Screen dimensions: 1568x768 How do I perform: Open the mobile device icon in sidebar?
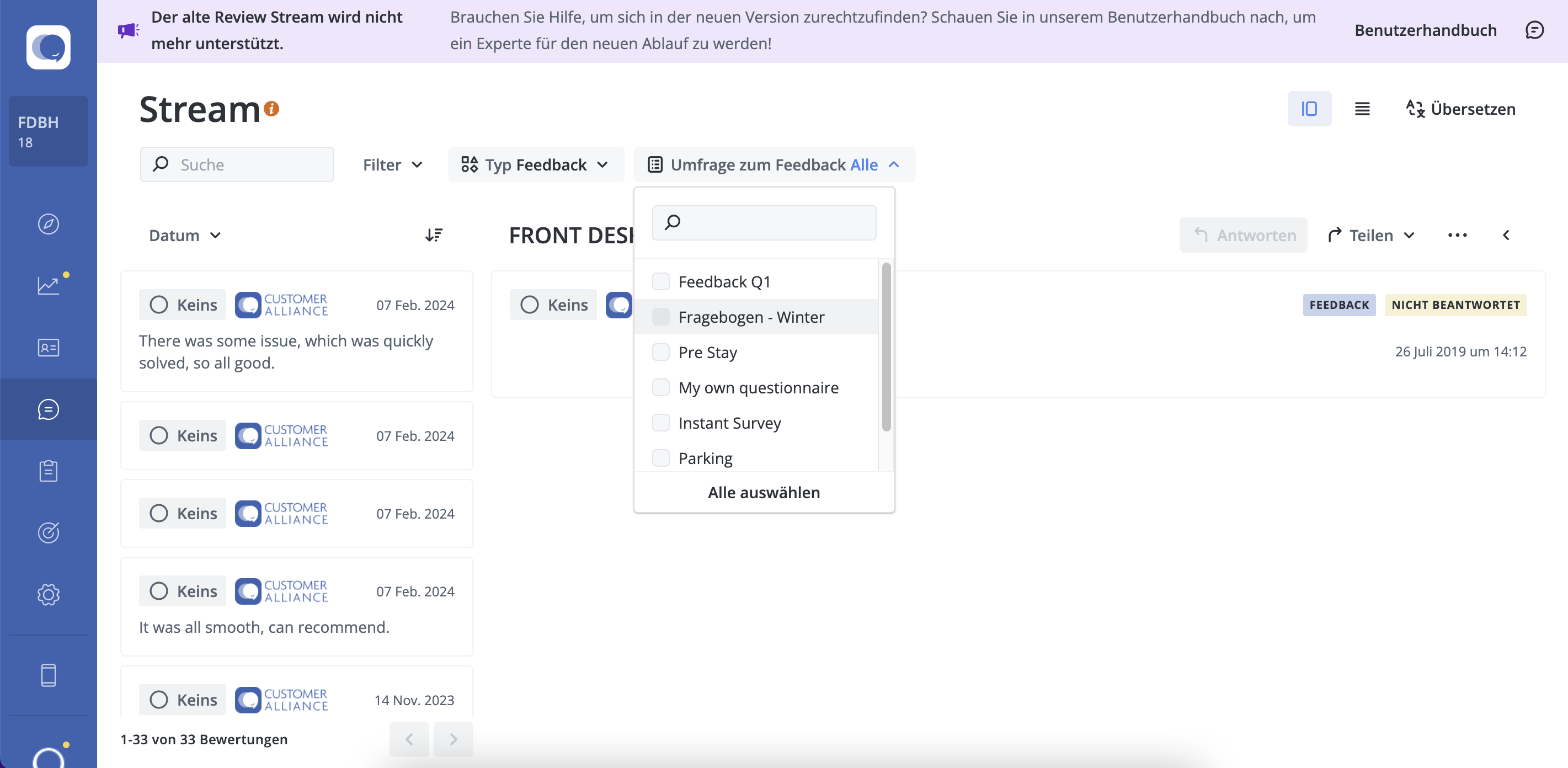pos(48,675)
